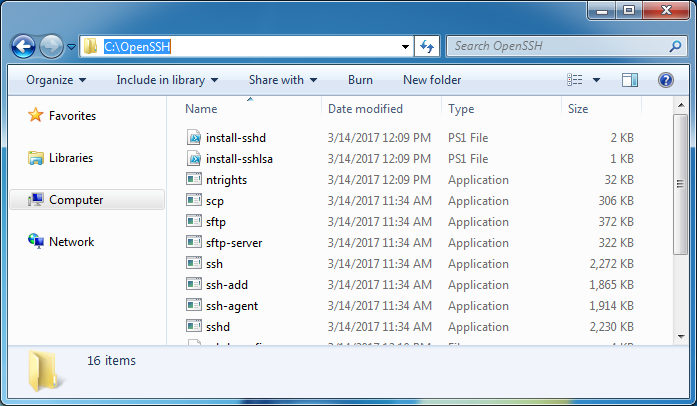Select the sftp-server file name
The width and height of the screenshot is (697, 406).
point(234,243)
